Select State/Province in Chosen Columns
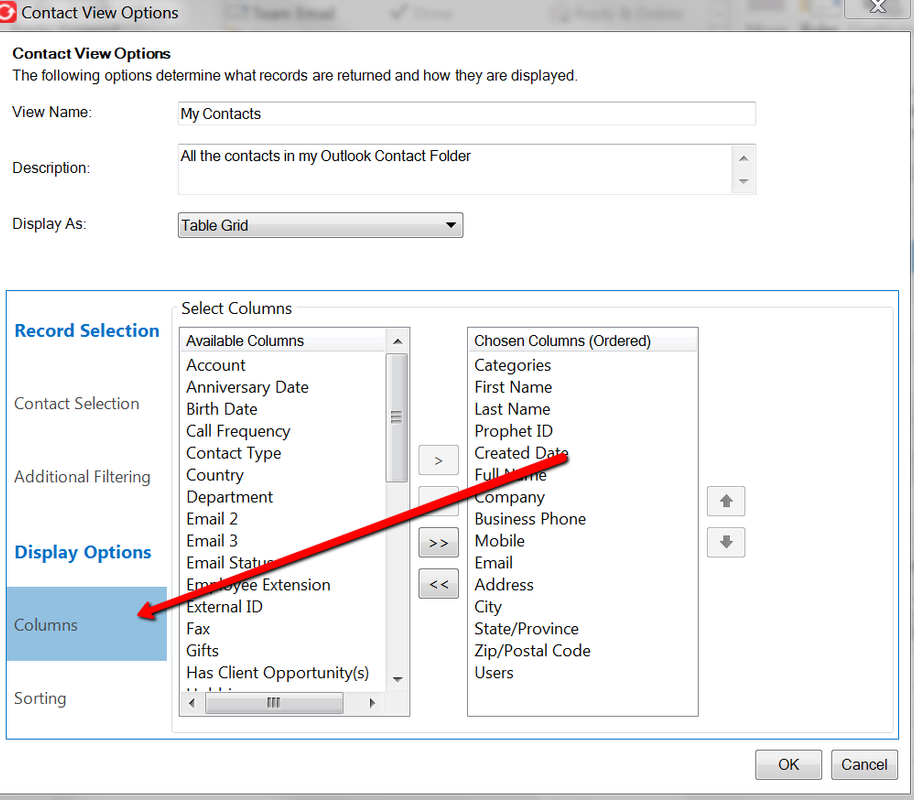914x800 pixels. coord(526,629)
